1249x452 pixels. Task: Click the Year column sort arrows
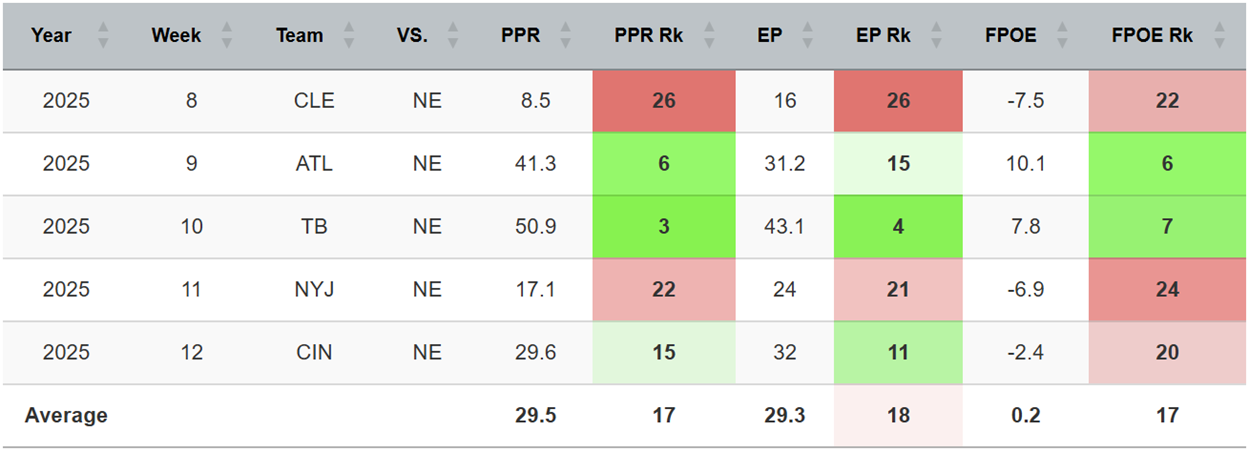click(102, 36)
